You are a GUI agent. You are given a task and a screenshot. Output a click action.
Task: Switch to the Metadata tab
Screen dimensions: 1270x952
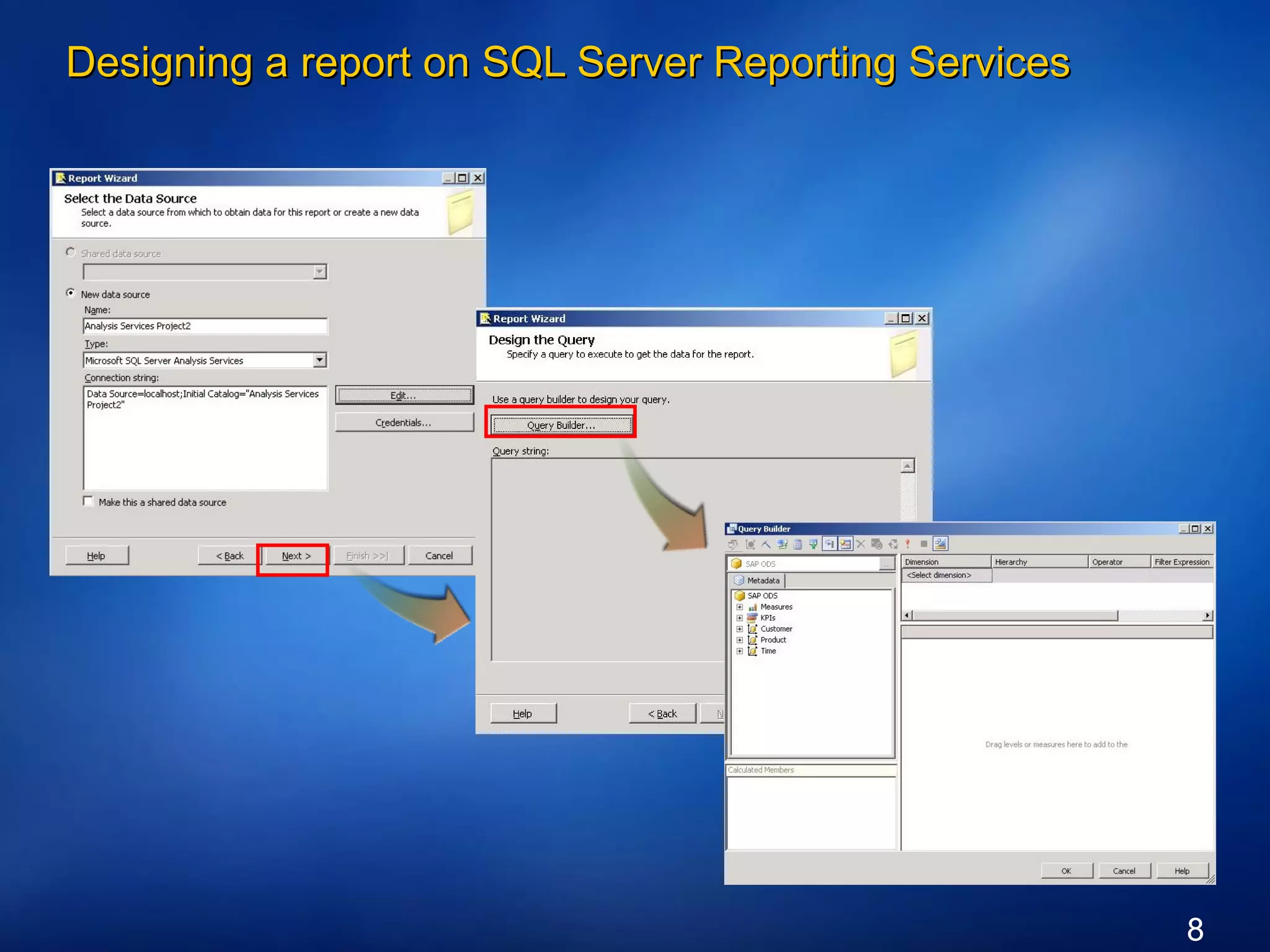(x=758, y=581)
